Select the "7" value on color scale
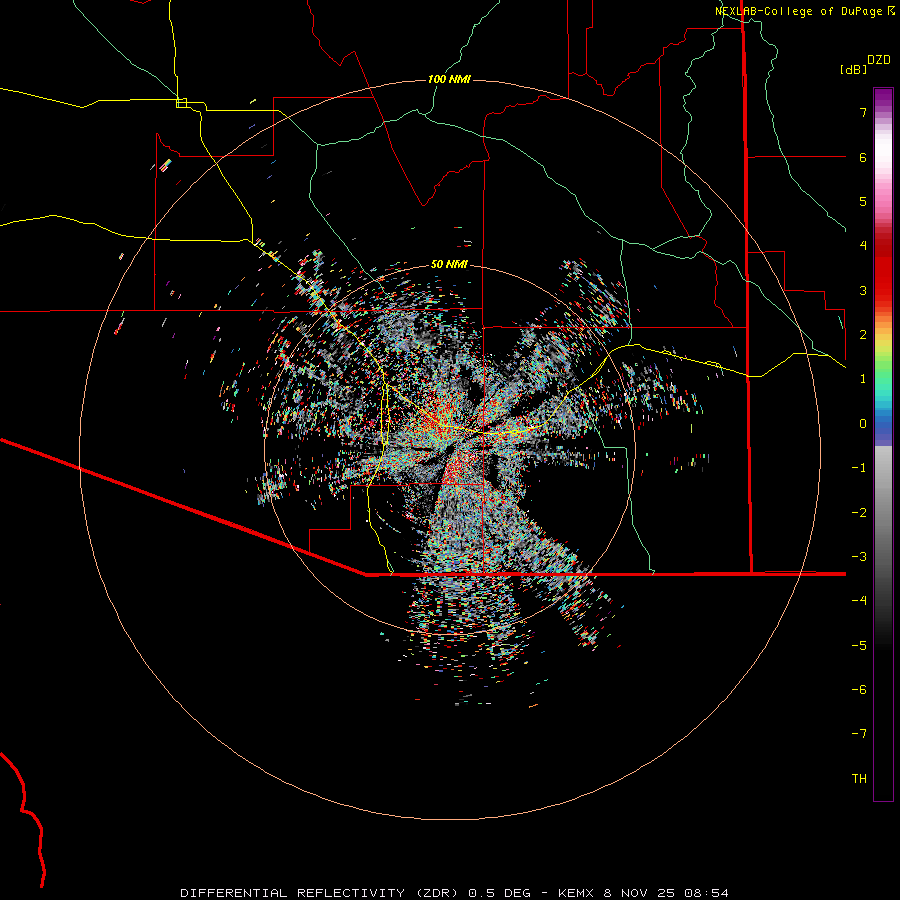This screenshot has width=900, height=900. 863,112
